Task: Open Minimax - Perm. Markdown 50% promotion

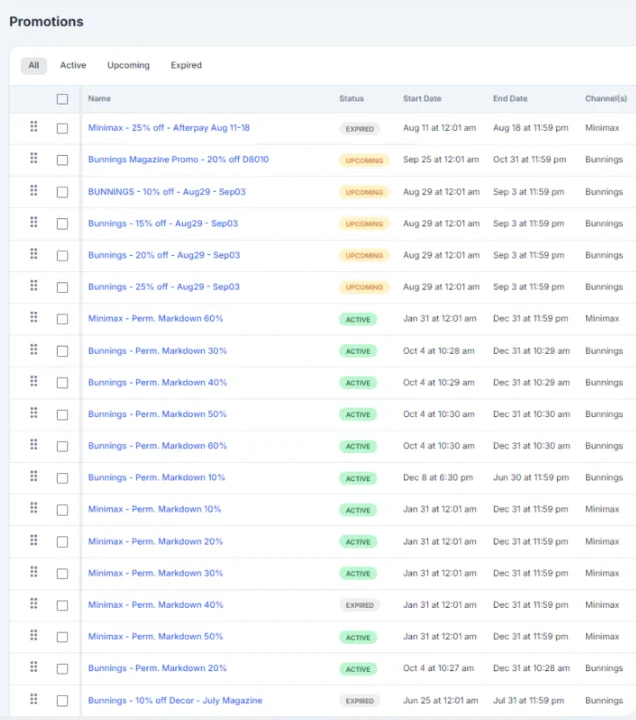Action: (155, 636)
